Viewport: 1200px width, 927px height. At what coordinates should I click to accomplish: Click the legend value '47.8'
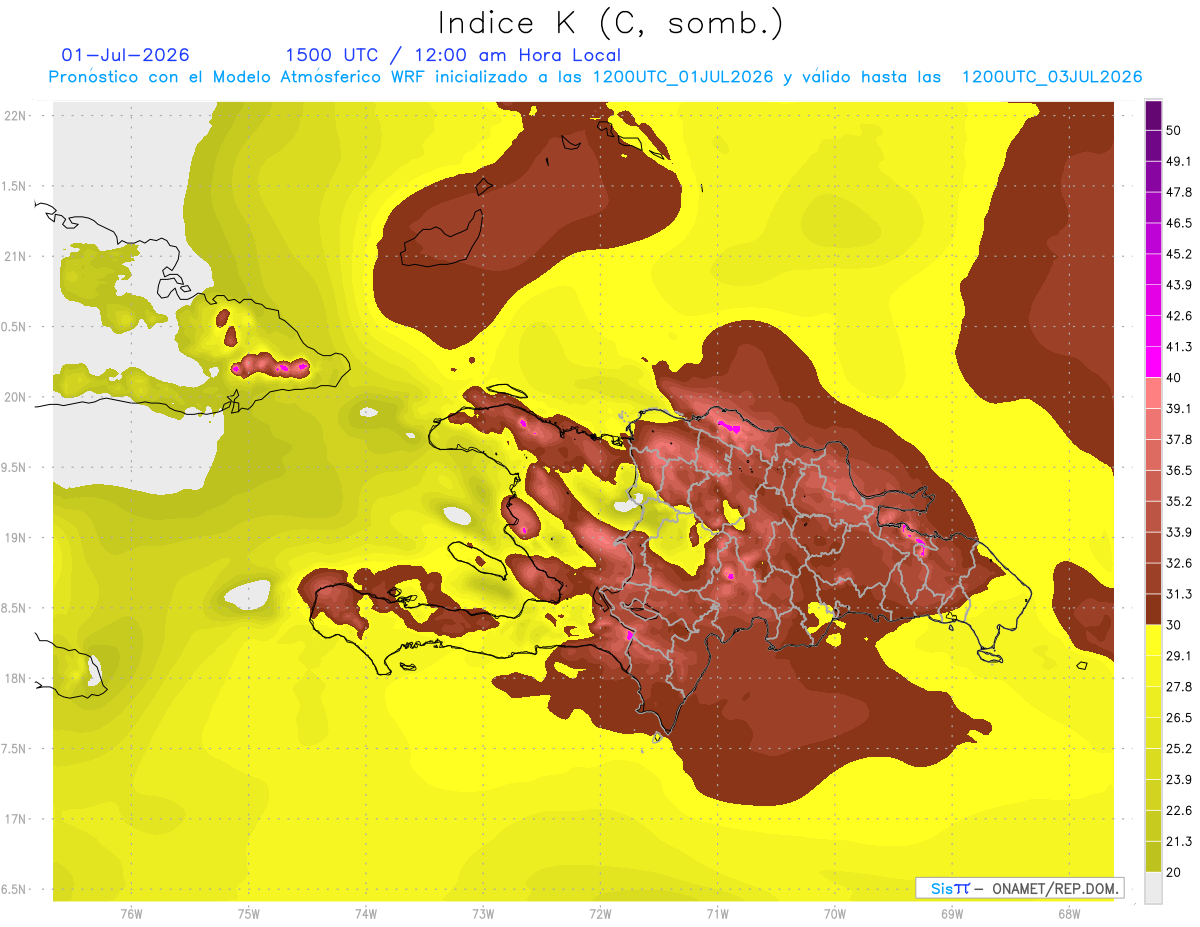[x=1179, y=192]
